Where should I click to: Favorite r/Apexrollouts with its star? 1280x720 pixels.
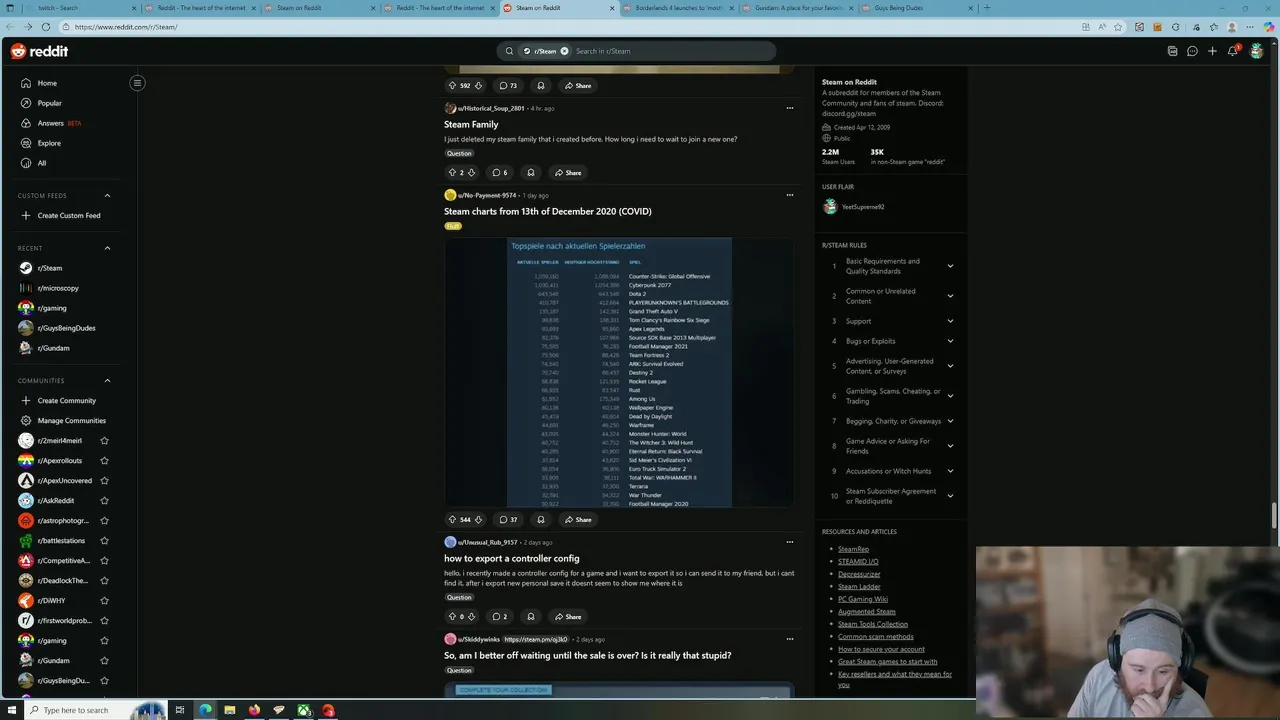coord(104,460)
